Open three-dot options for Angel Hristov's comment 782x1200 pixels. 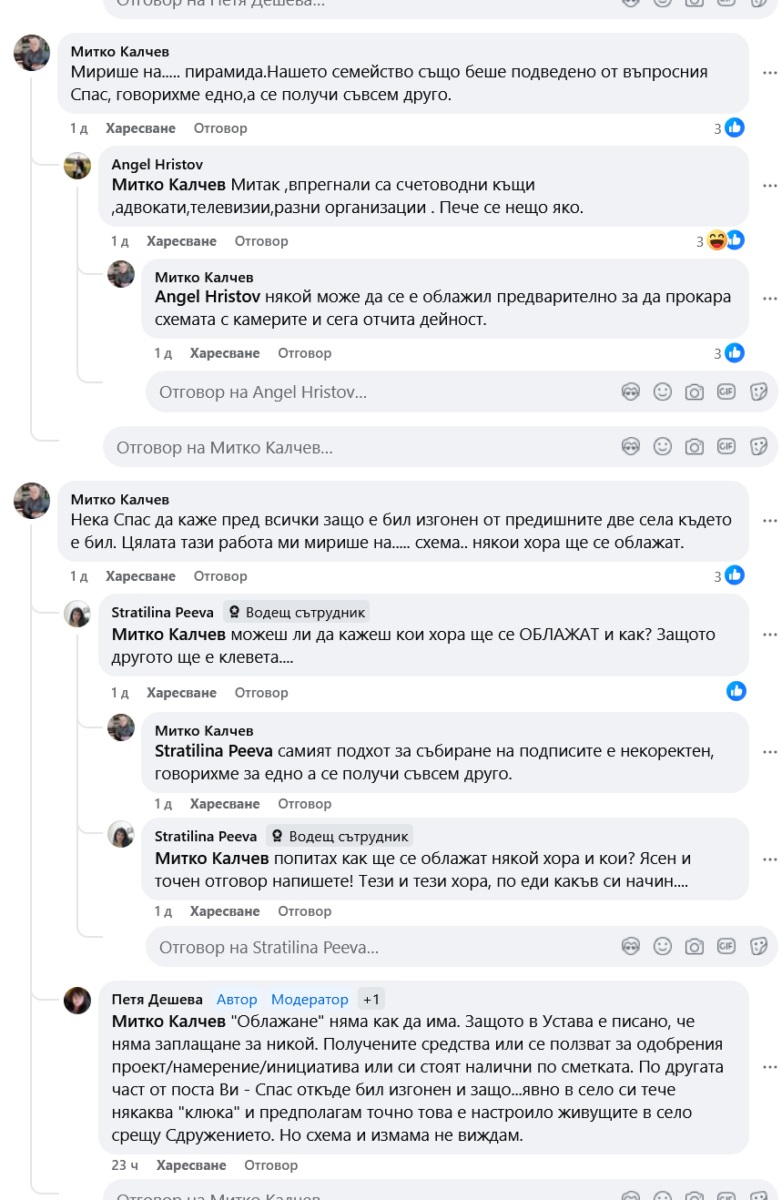tap(769, 185)
